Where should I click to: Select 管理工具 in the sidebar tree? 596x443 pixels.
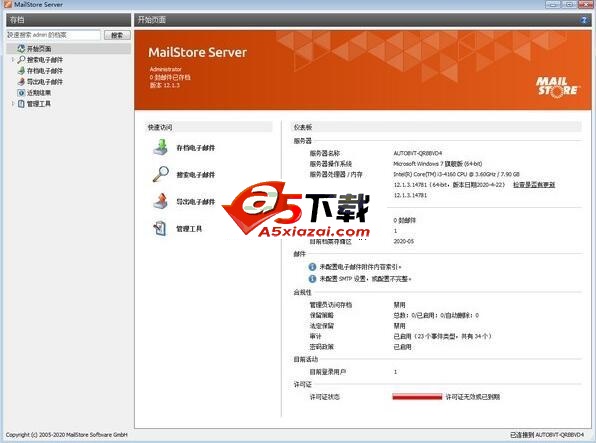[38, 104]
